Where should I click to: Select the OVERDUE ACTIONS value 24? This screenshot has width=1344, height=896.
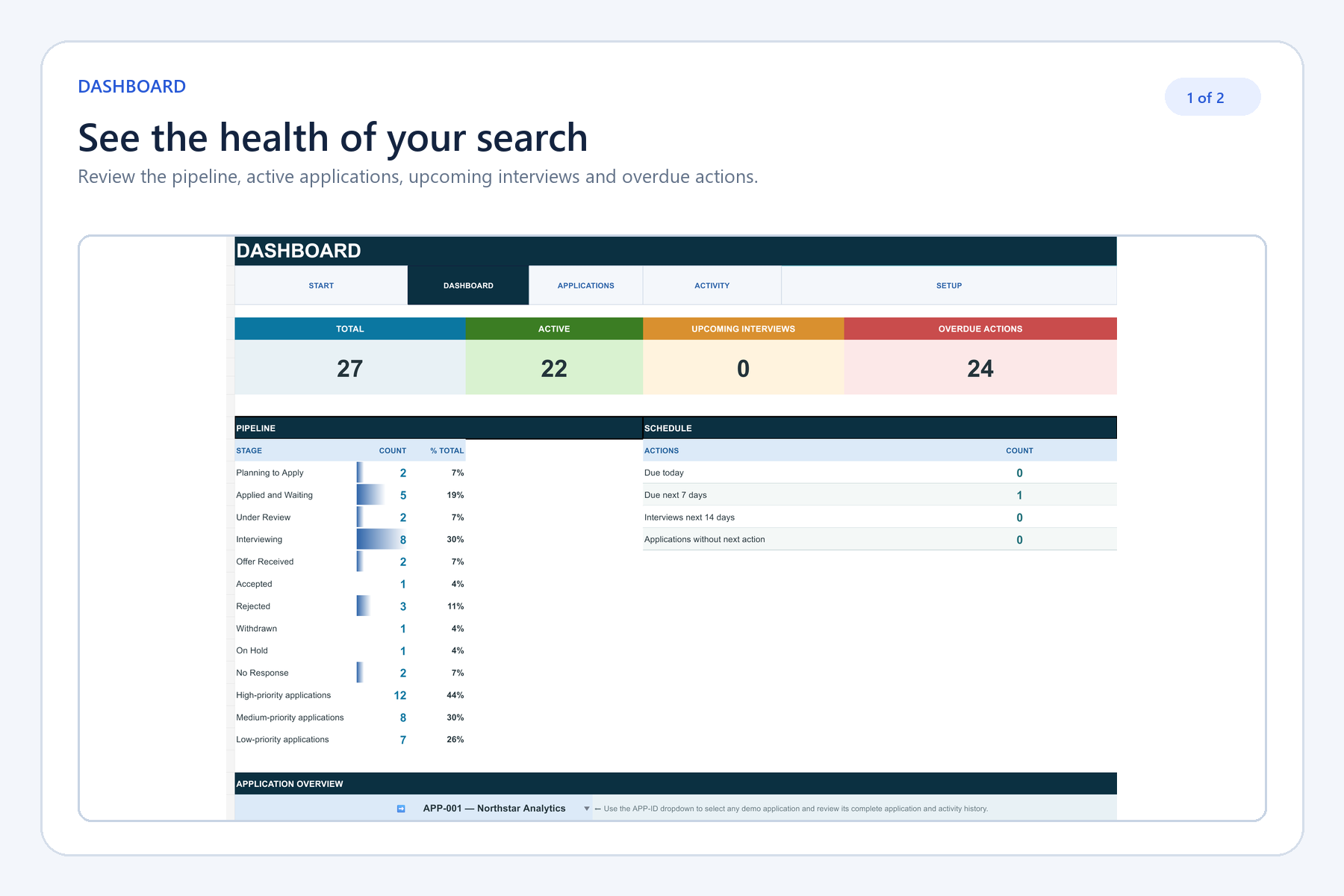980,368
